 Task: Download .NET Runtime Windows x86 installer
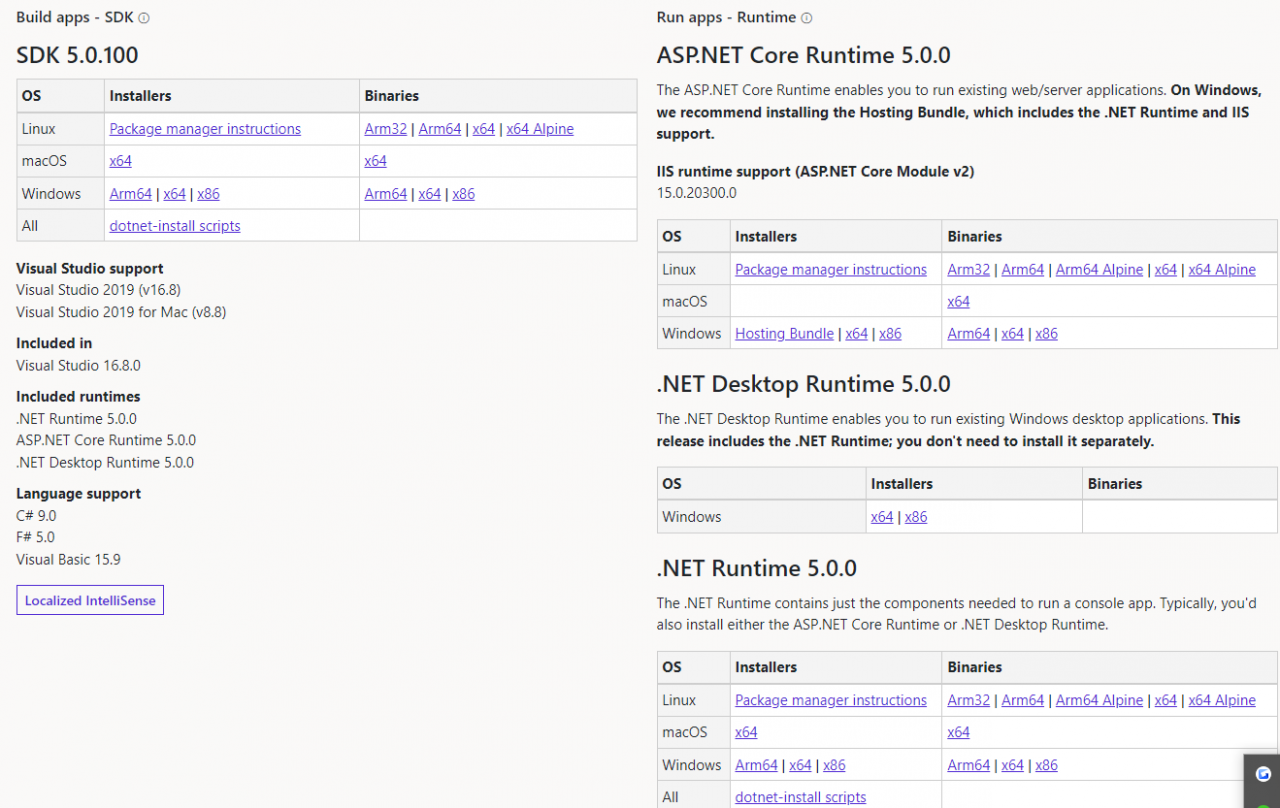point(835,765)
